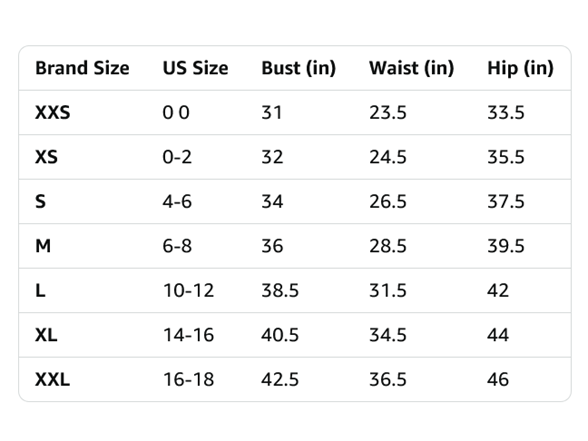Click the 38.5 bust measurement
The width and height of the screenshot is (588, 441).
click(x=280, y=290)
